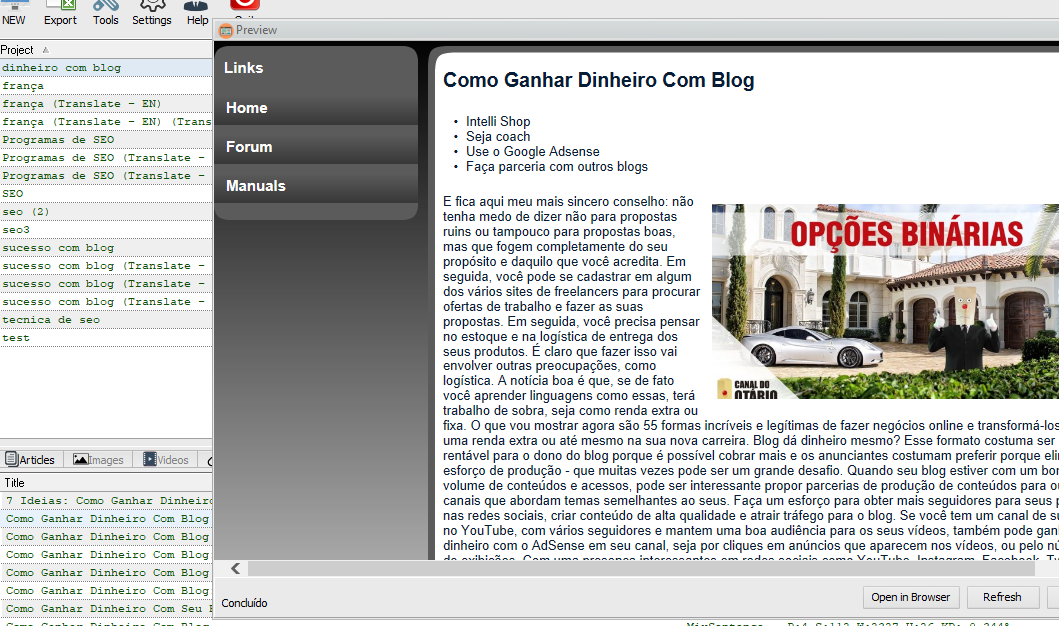Click the NEW toolbar icon

pos(14,5)
